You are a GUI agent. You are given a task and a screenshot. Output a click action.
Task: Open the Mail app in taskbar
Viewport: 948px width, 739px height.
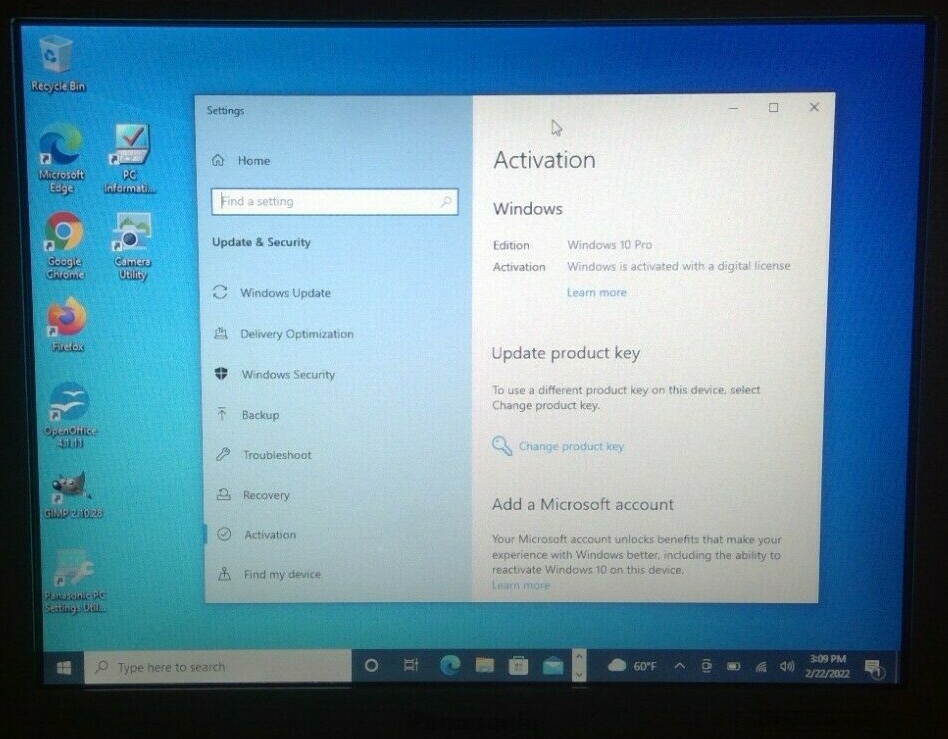point(552,666)
